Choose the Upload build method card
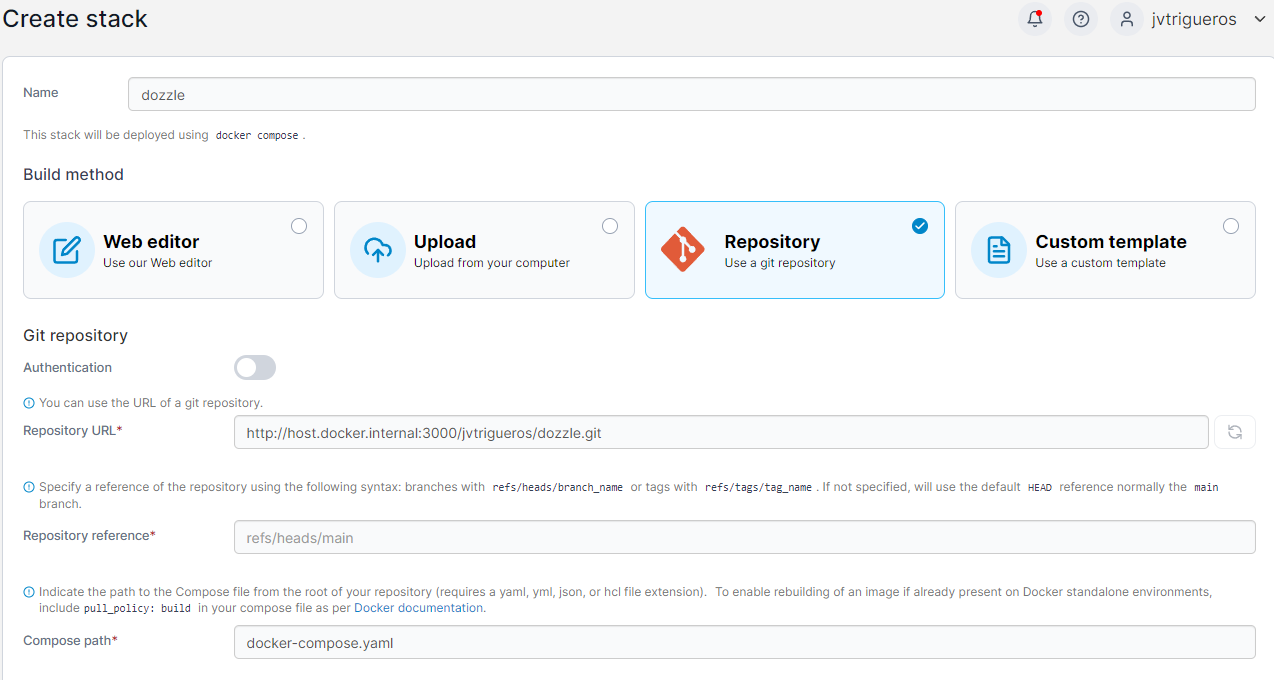 (484, 250)
